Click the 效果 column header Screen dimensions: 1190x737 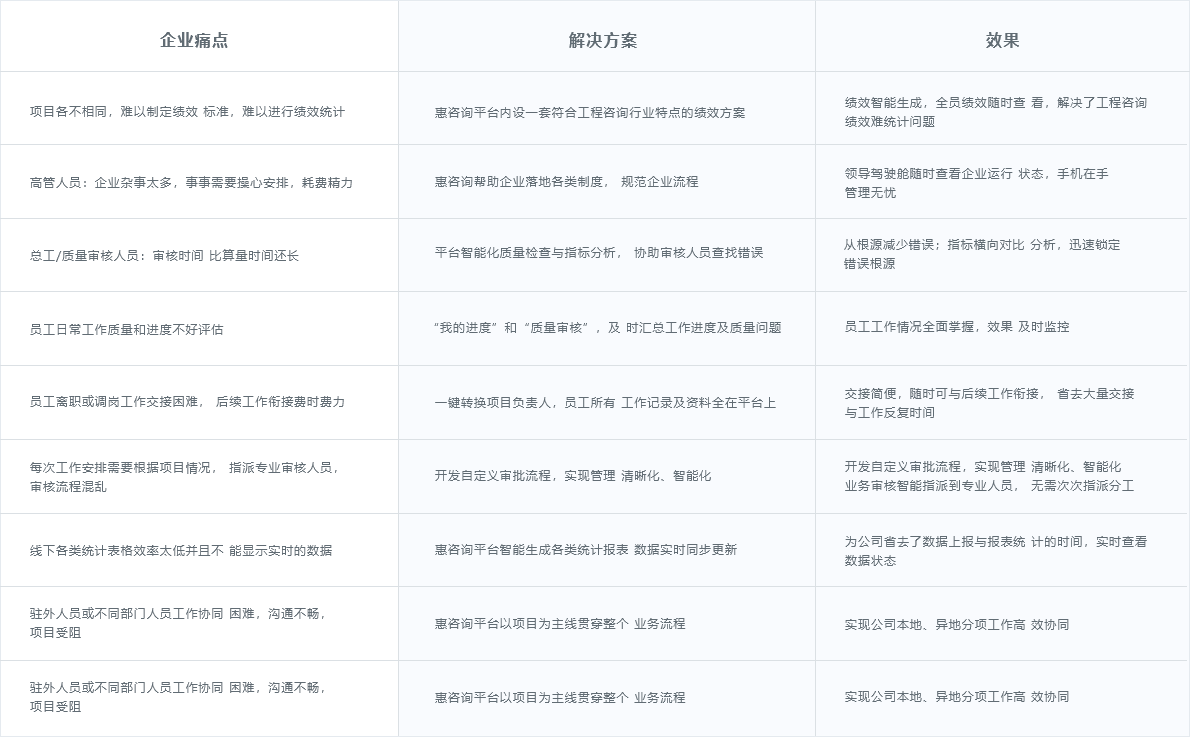coord(1001,40)
